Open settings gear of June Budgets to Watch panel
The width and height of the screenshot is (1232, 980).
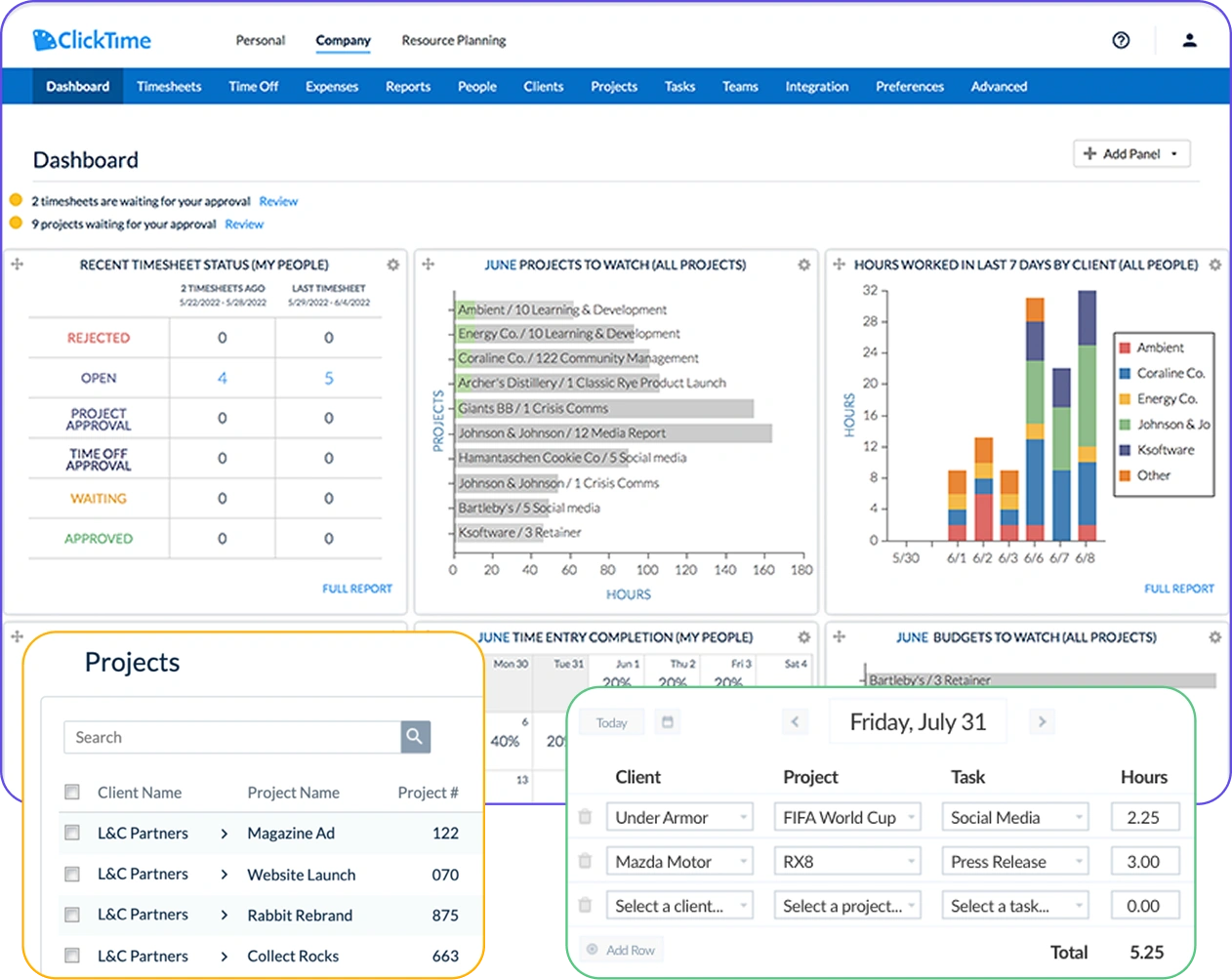tap(1214, 637)
